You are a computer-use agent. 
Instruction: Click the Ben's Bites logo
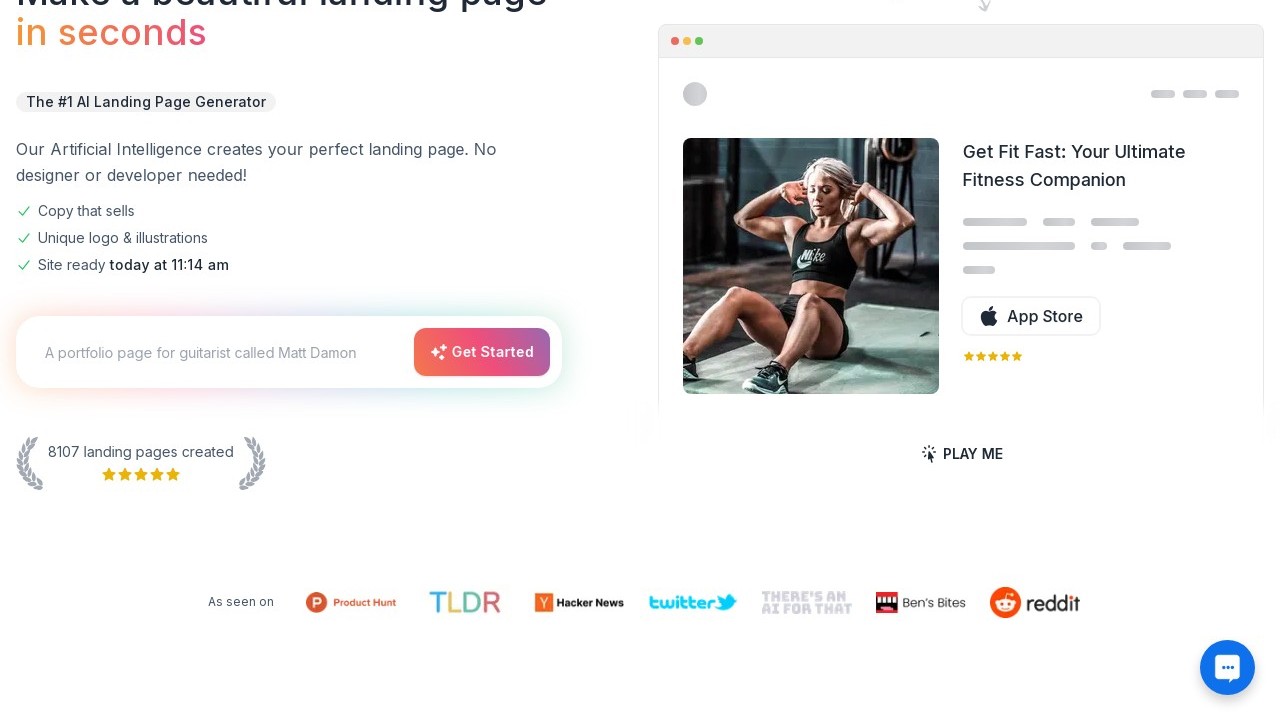pos(921,602)
